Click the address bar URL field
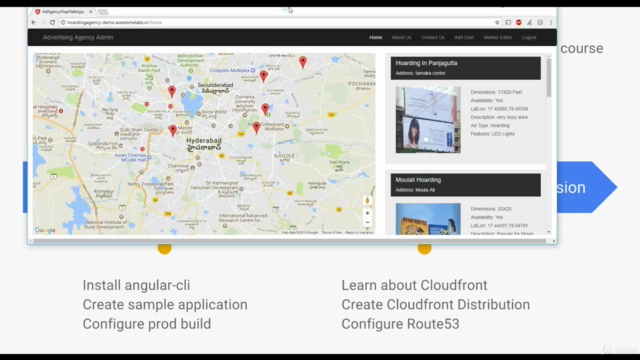The width and height of the screenshot is (640, 360). pyautogui.click(x=280, y=22)
